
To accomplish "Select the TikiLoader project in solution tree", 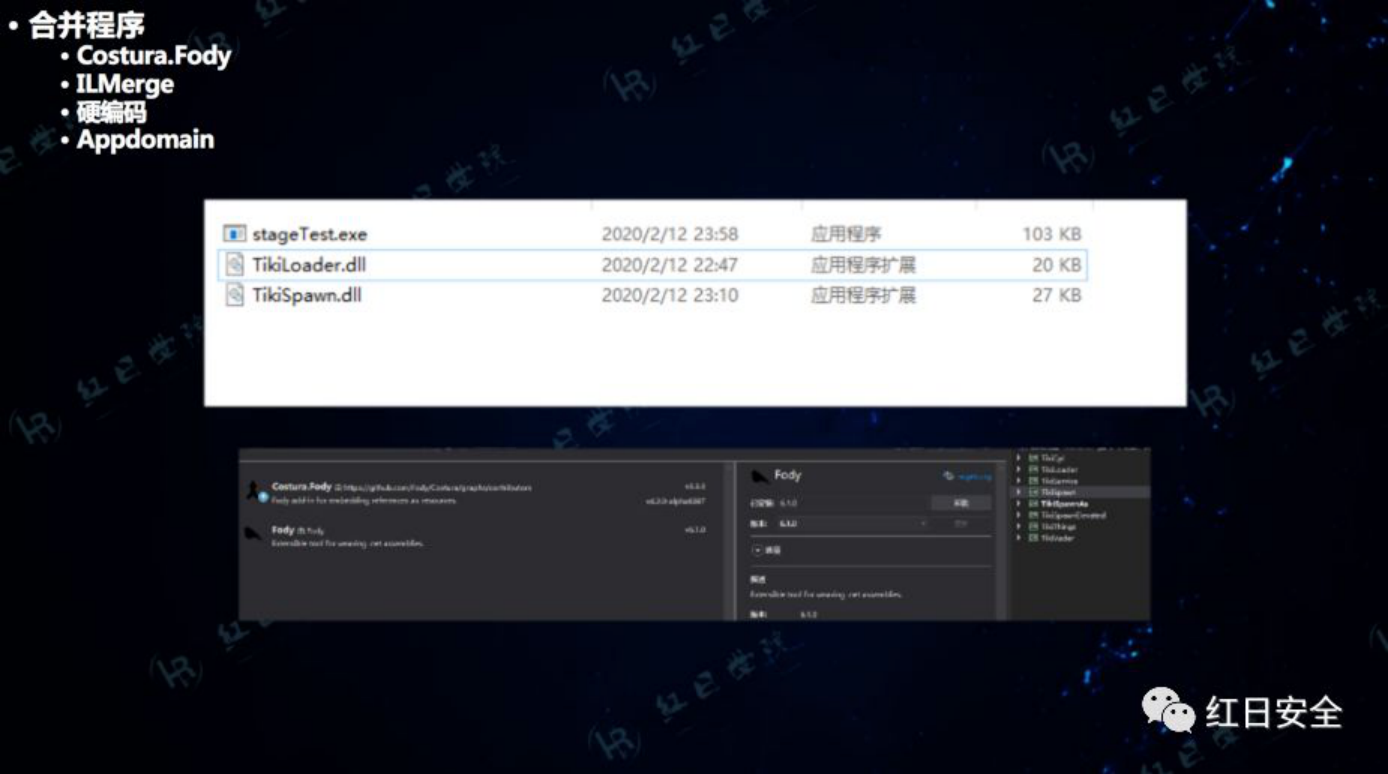I will point(1059,469).
